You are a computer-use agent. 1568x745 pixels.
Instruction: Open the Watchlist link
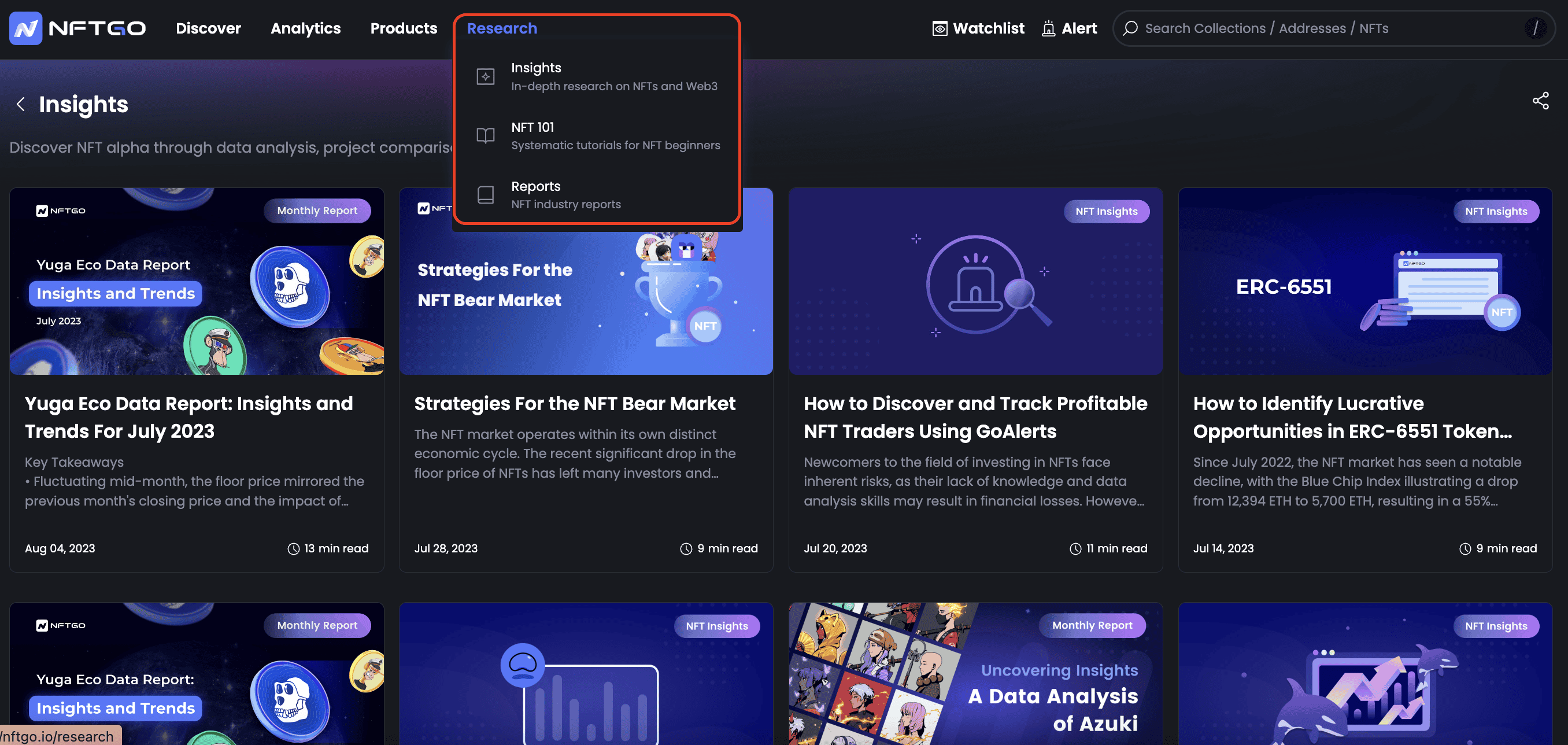coord(978,28)
